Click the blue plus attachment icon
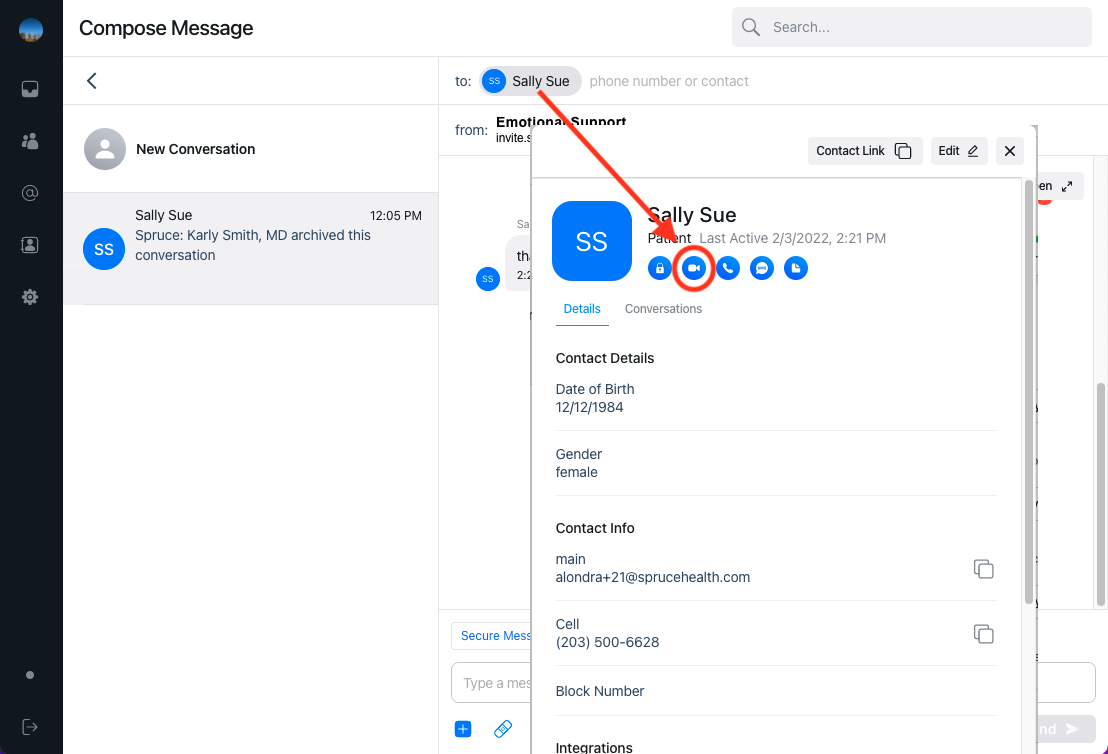 click(x=463, y=729)
